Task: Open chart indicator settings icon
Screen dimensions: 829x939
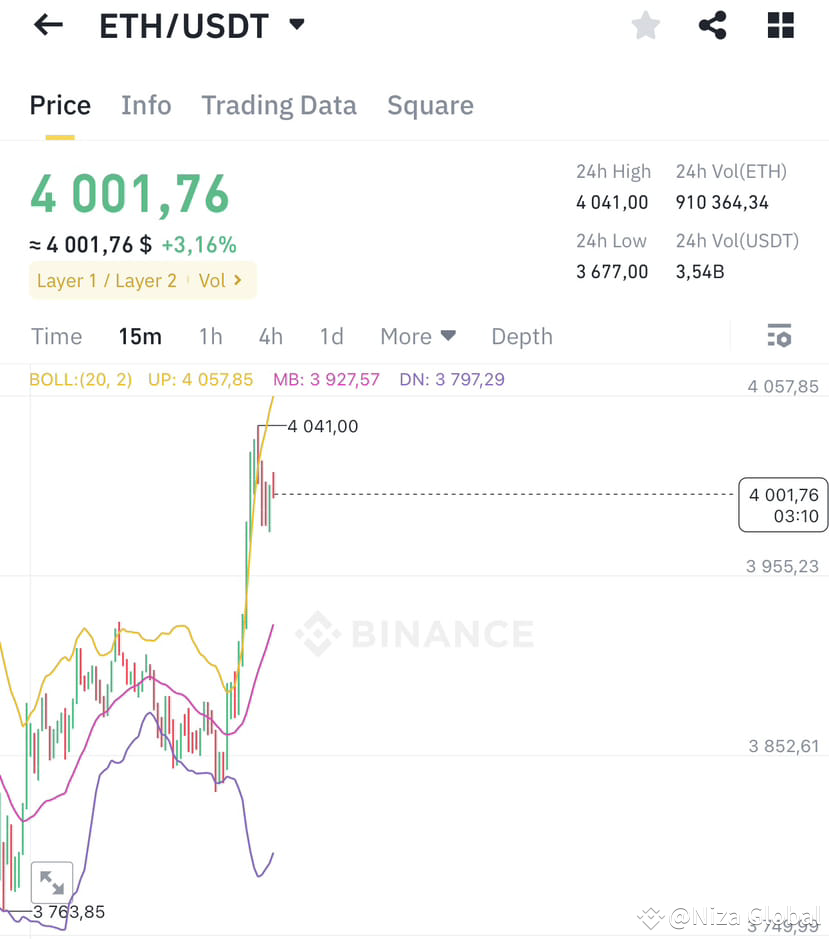Action: [779, 336]
